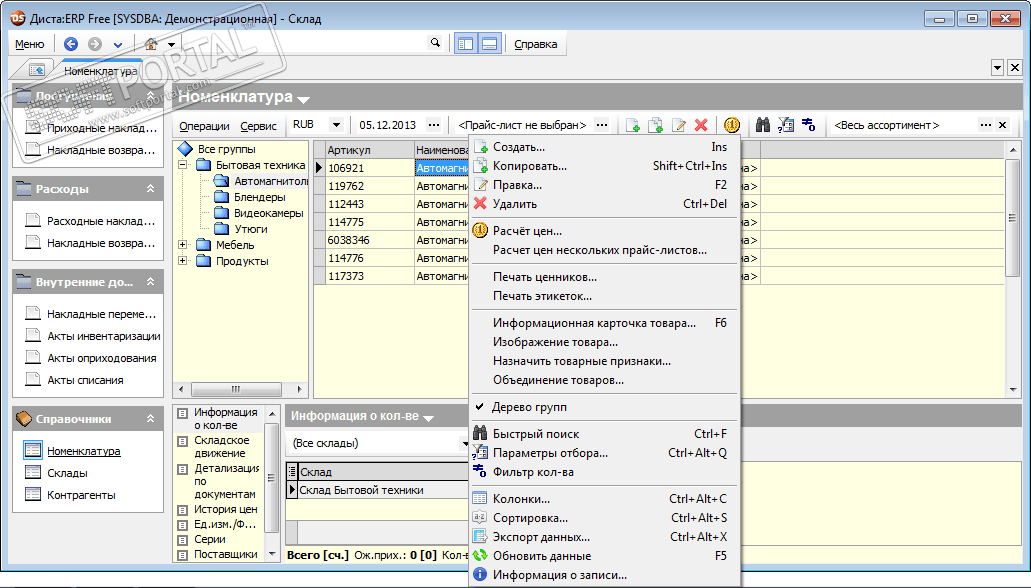1031x588 pixels.
Task: Choose 'Печать ценников...' in context menu
Action: click(544, 277)
